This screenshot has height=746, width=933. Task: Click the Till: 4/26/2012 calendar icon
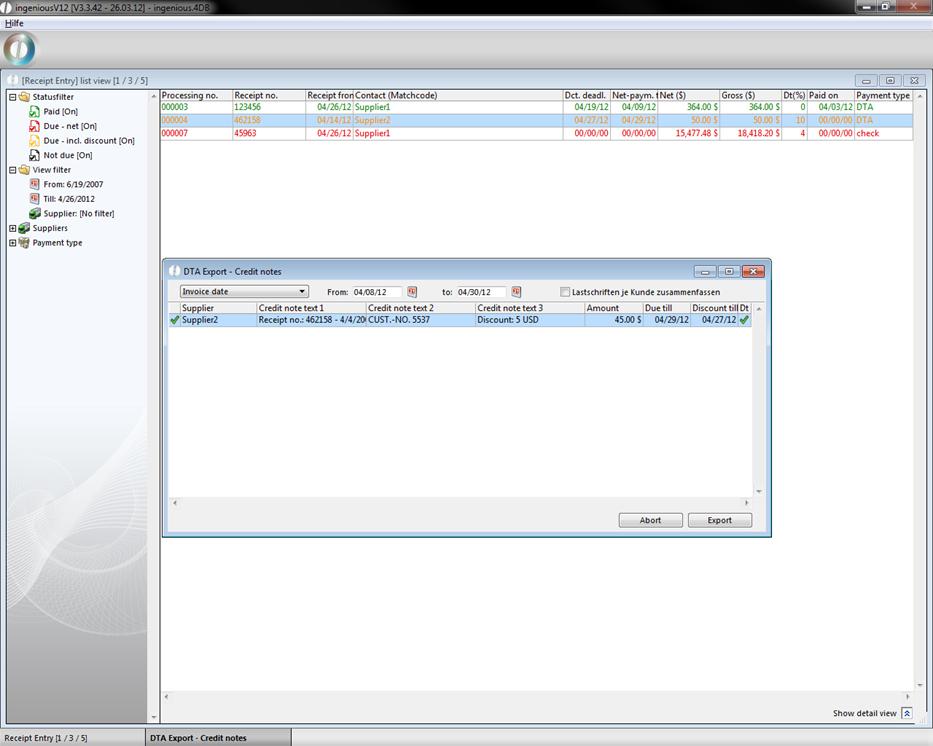(35, 199)
